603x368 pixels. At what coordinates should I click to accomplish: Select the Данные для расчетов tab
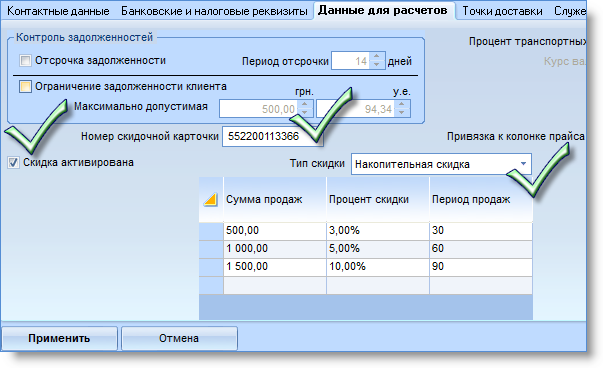point(383,10)
